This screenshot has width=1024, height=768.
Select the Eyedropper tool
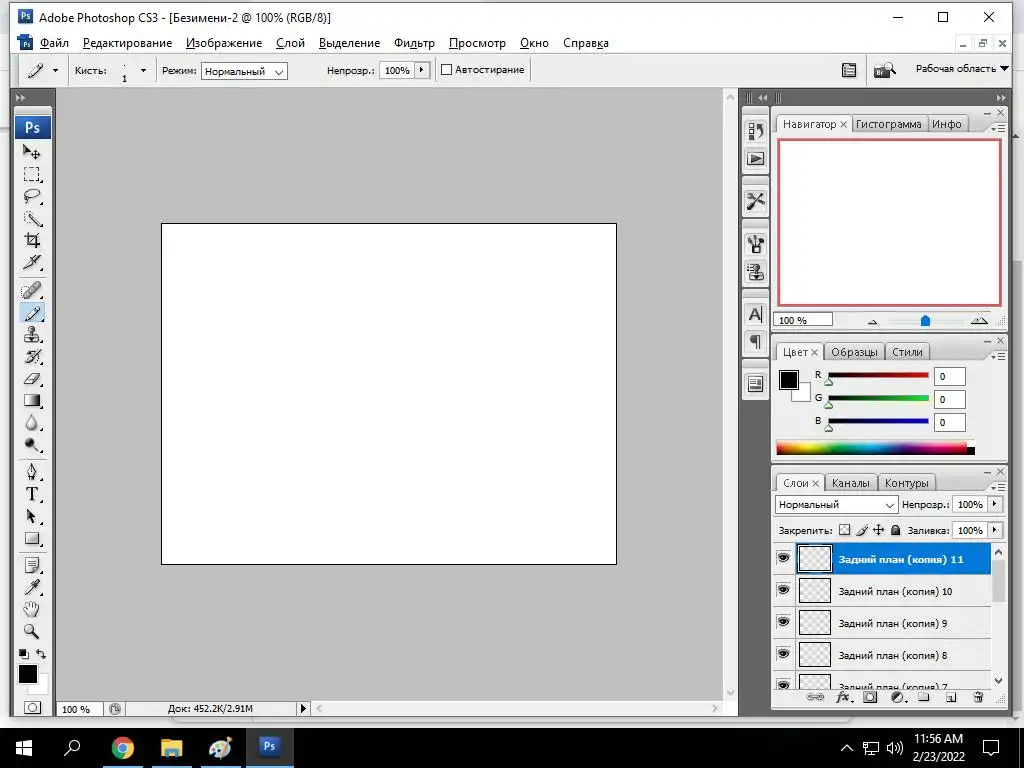tap(32, 587)
